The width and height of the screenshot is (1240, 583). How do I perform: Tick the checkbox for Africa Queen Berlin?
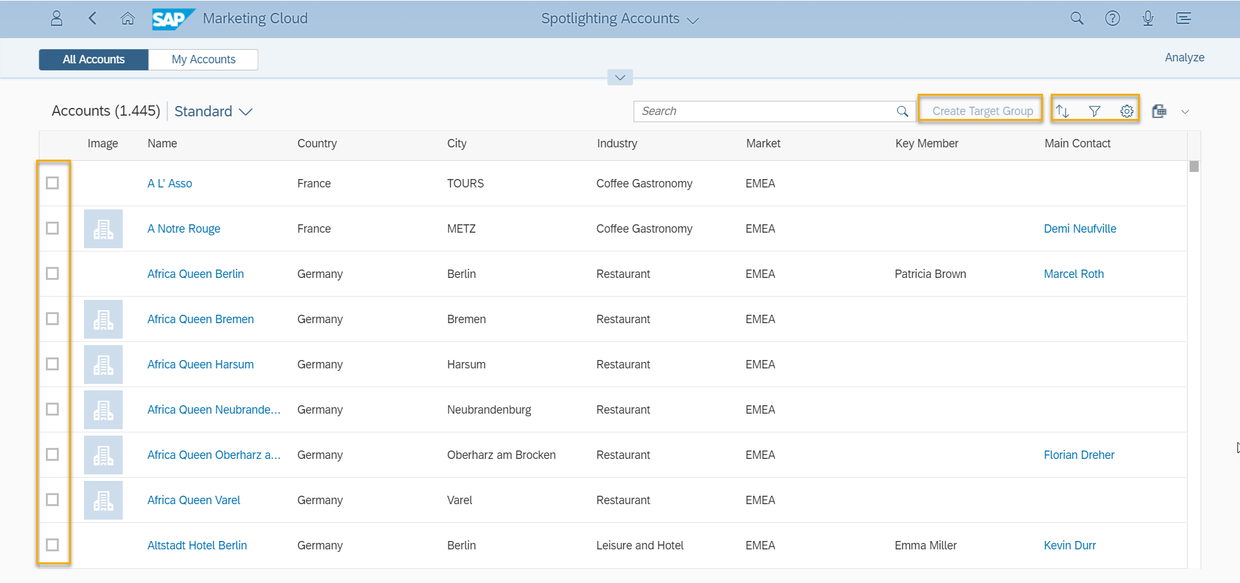coord(53,273)
